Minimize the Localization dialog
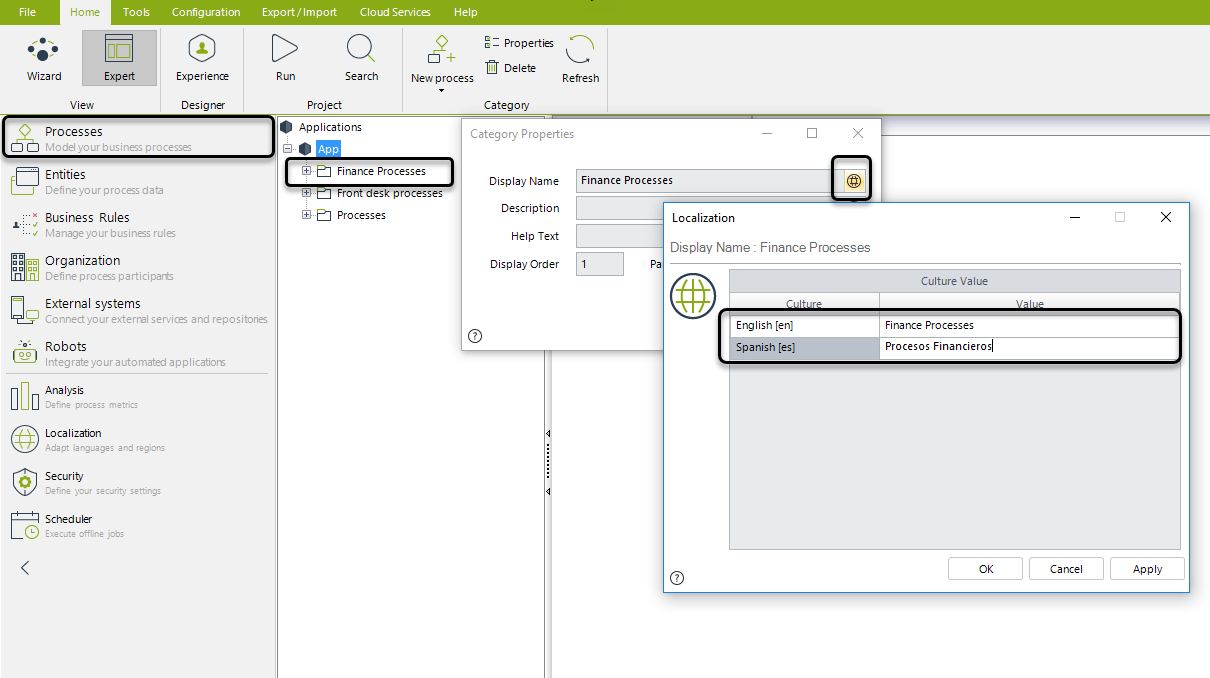The width and height of the screenshot is (1210, 678). (x=1075, y=217)
